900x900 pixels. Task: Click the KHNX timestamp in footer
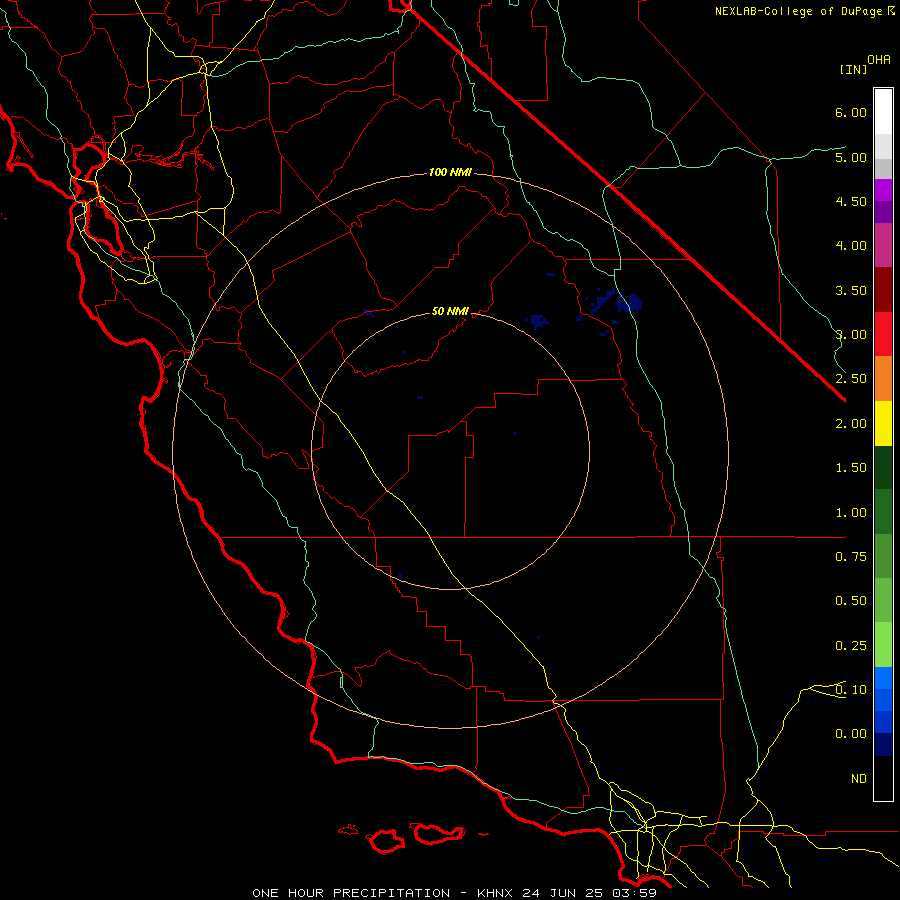567,893
